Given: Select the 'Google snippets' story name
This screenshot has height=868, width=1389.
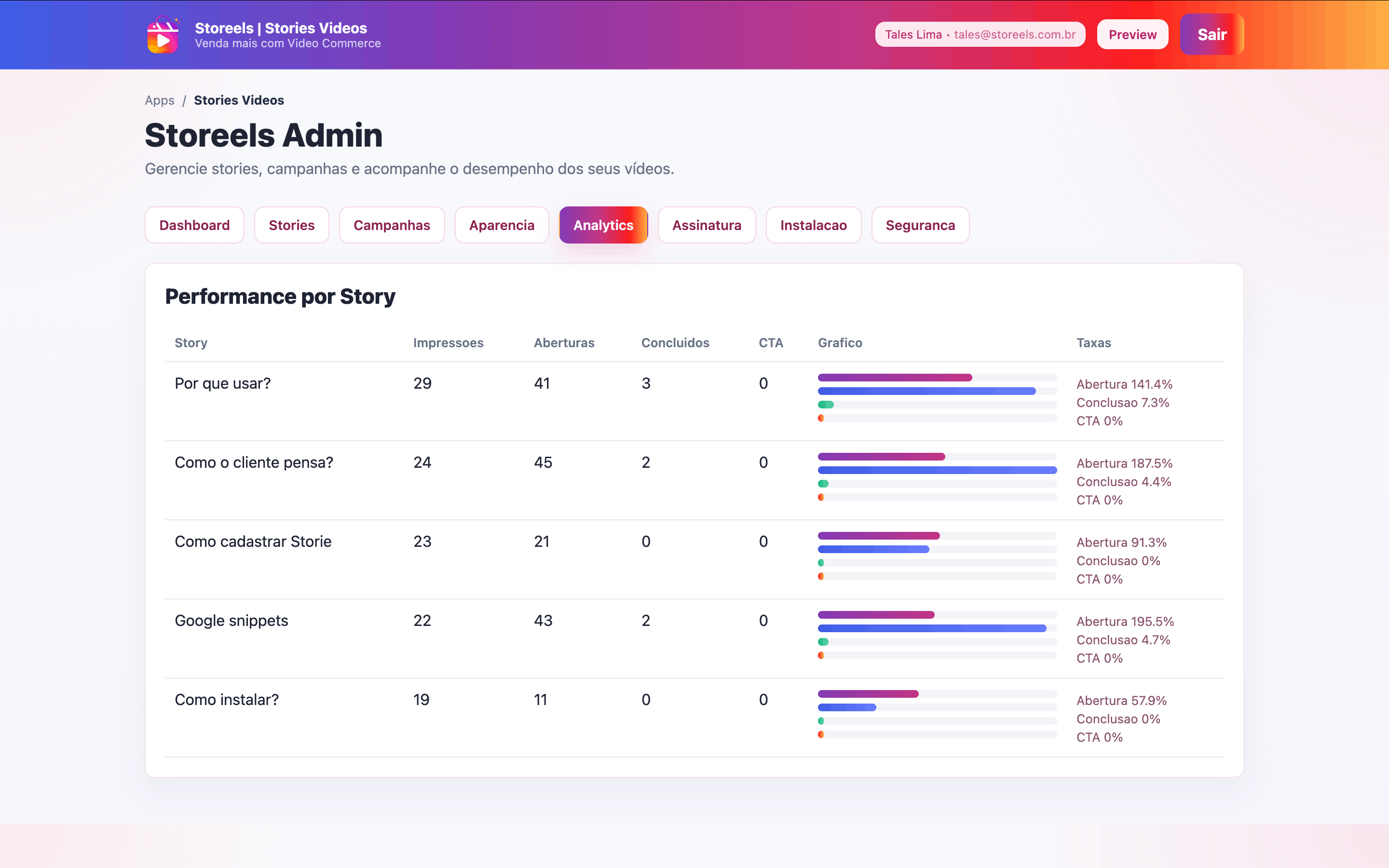Looking at the screenshot, I should click(x=231, y=621).
